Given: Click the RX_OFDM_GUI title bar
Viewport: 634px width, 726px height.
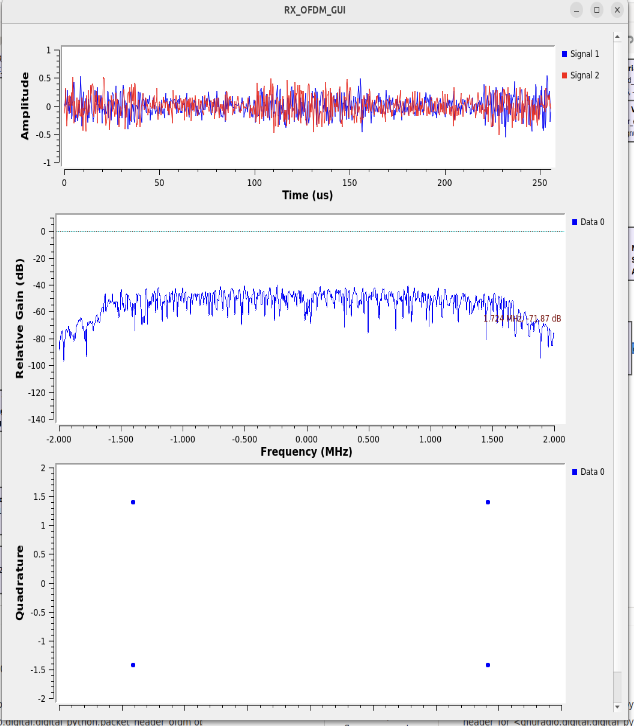Looking at the screenshot, I should pos(316,10).
